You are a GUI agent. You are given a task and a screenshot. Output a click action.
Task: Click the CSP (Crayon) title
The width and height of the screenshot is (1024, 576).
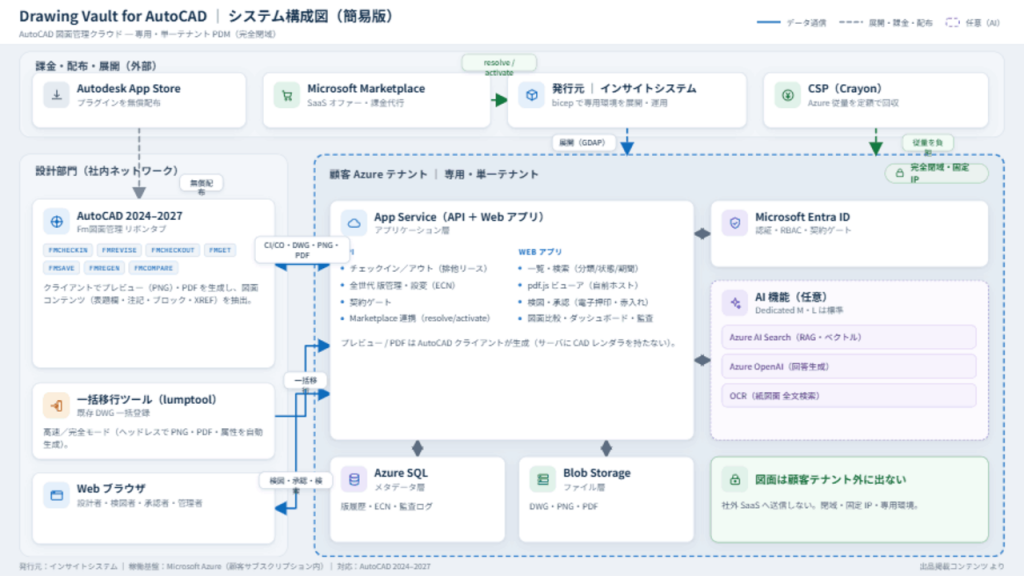tap(844, 89)
